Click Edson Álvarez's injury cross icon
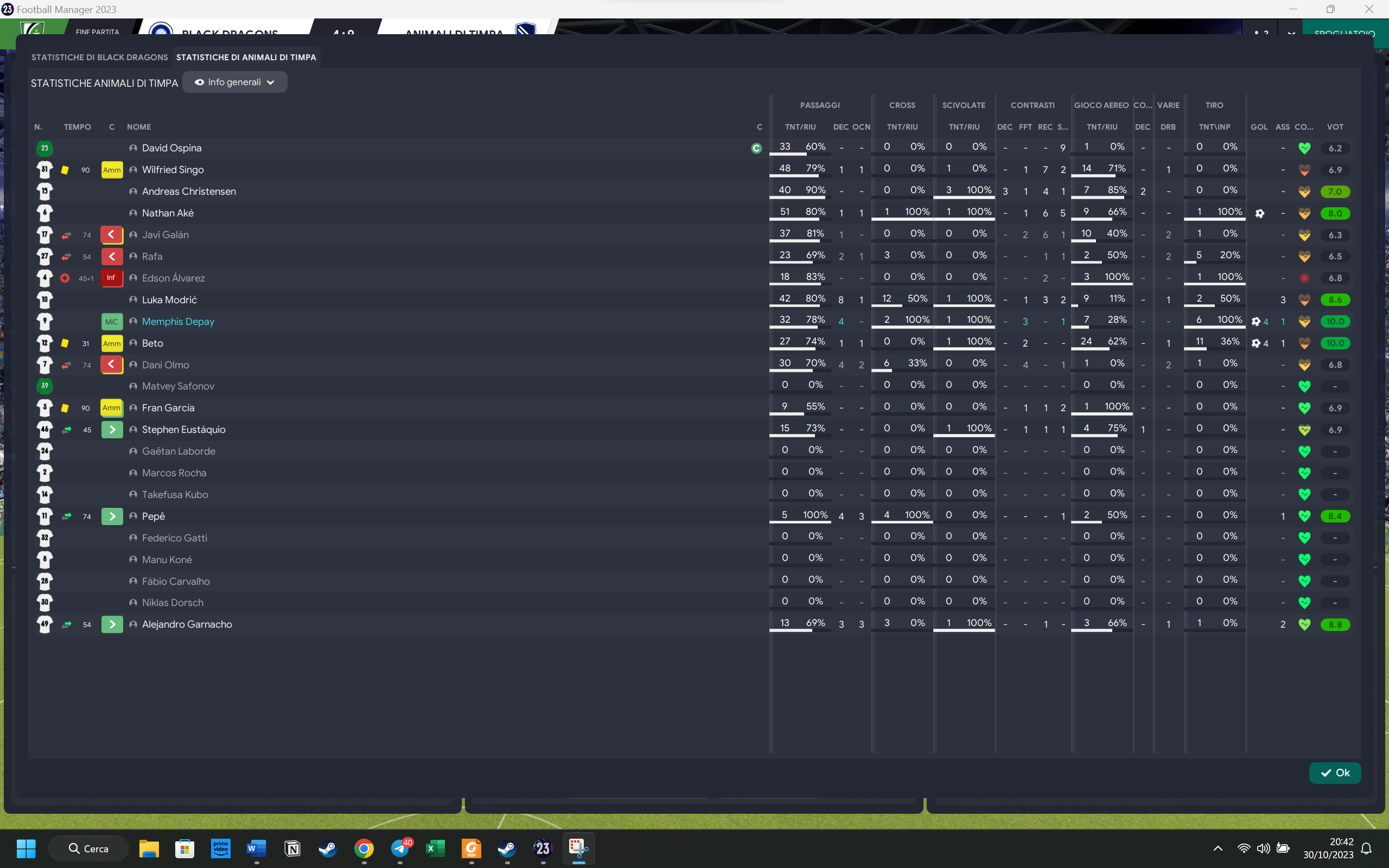Image resolution: width=1389 pixels, height=868 pixels. (x=65, y=278)
